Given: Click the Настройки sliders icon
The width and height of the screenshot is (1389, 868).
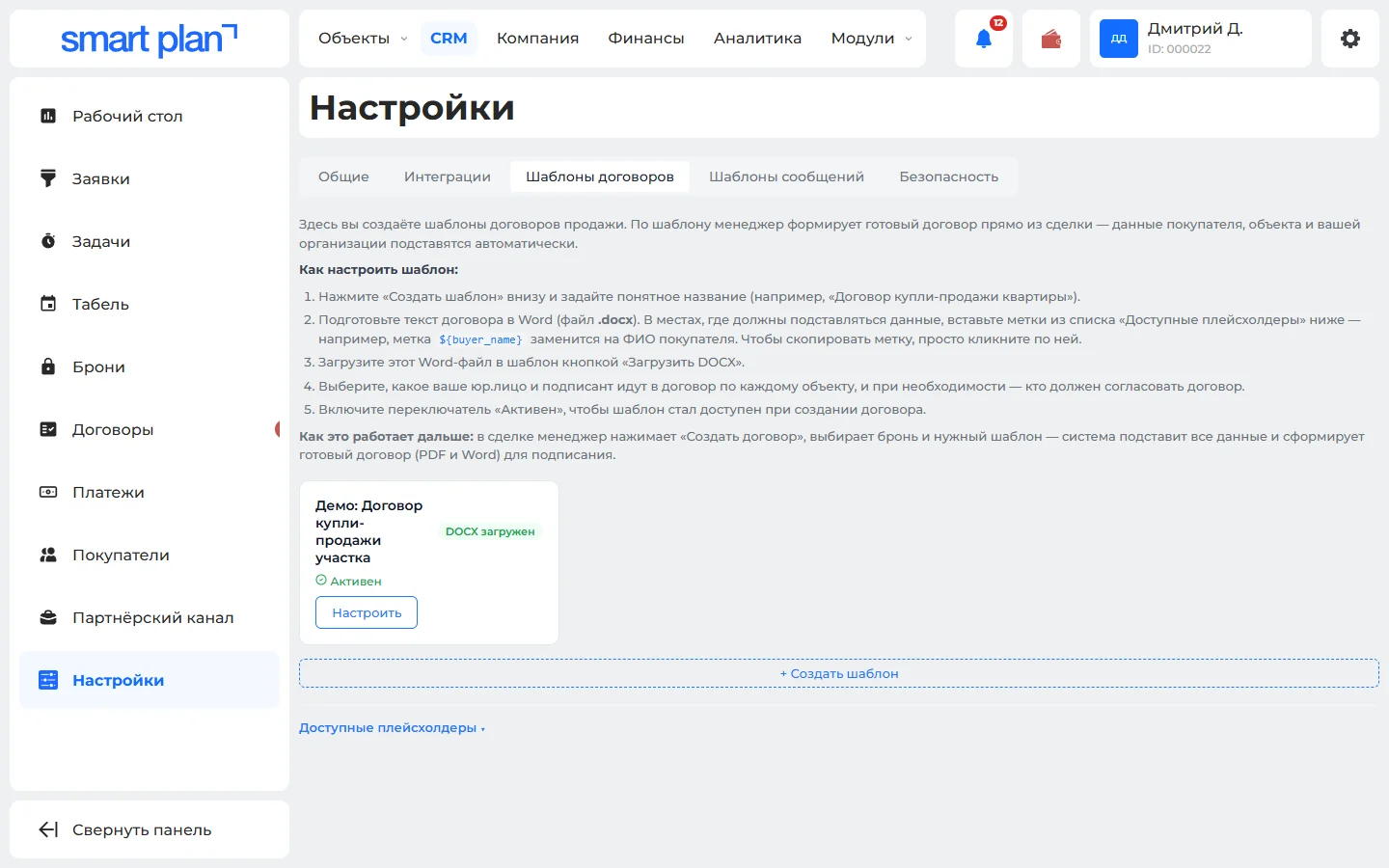Looking at the screenshot, I should pyautogui.click(x=48, y=680).
